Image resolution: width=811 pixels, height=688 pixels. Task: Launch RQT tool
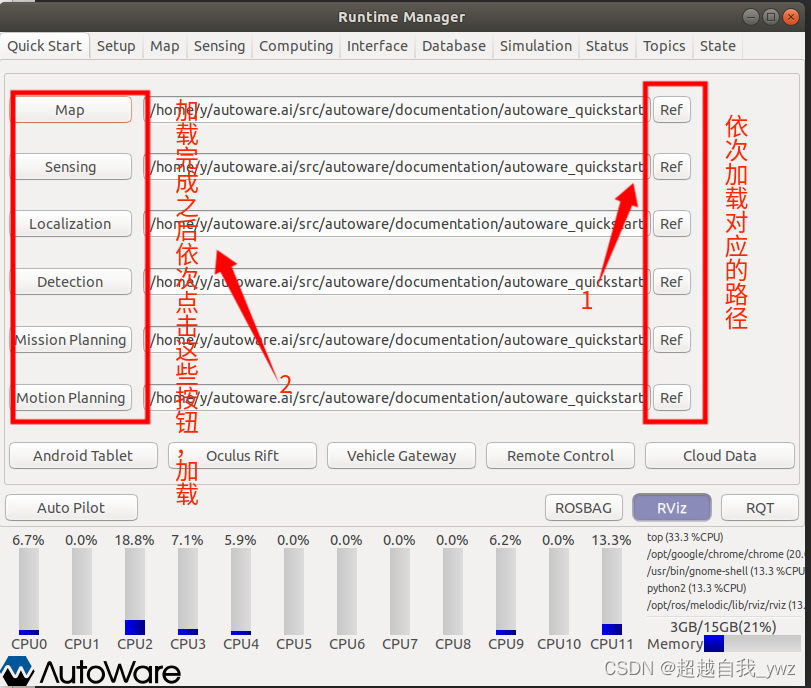pos(760,507)
